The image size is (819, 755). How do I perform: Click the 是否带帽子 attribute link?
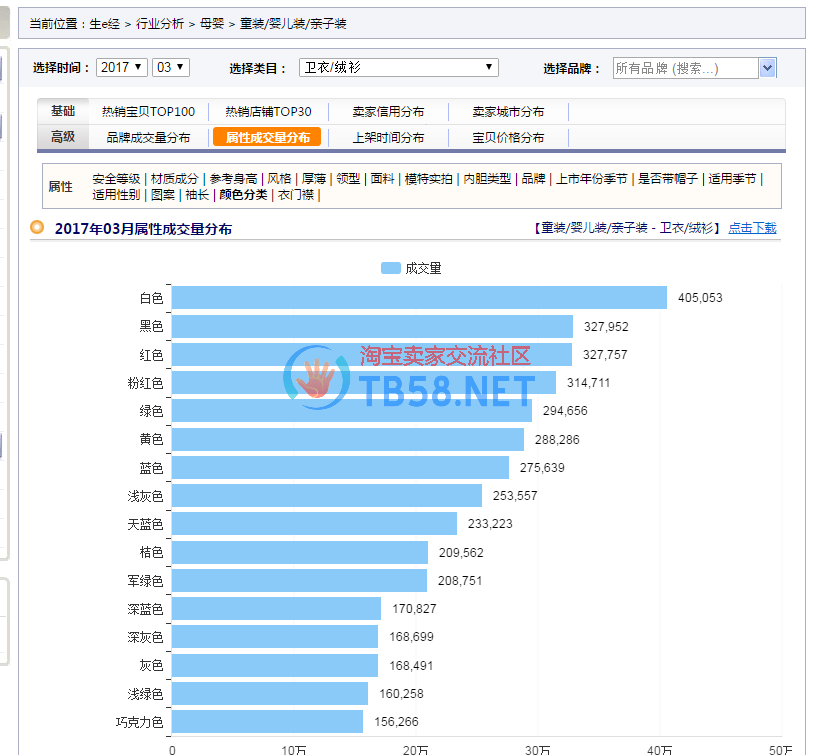668,179
